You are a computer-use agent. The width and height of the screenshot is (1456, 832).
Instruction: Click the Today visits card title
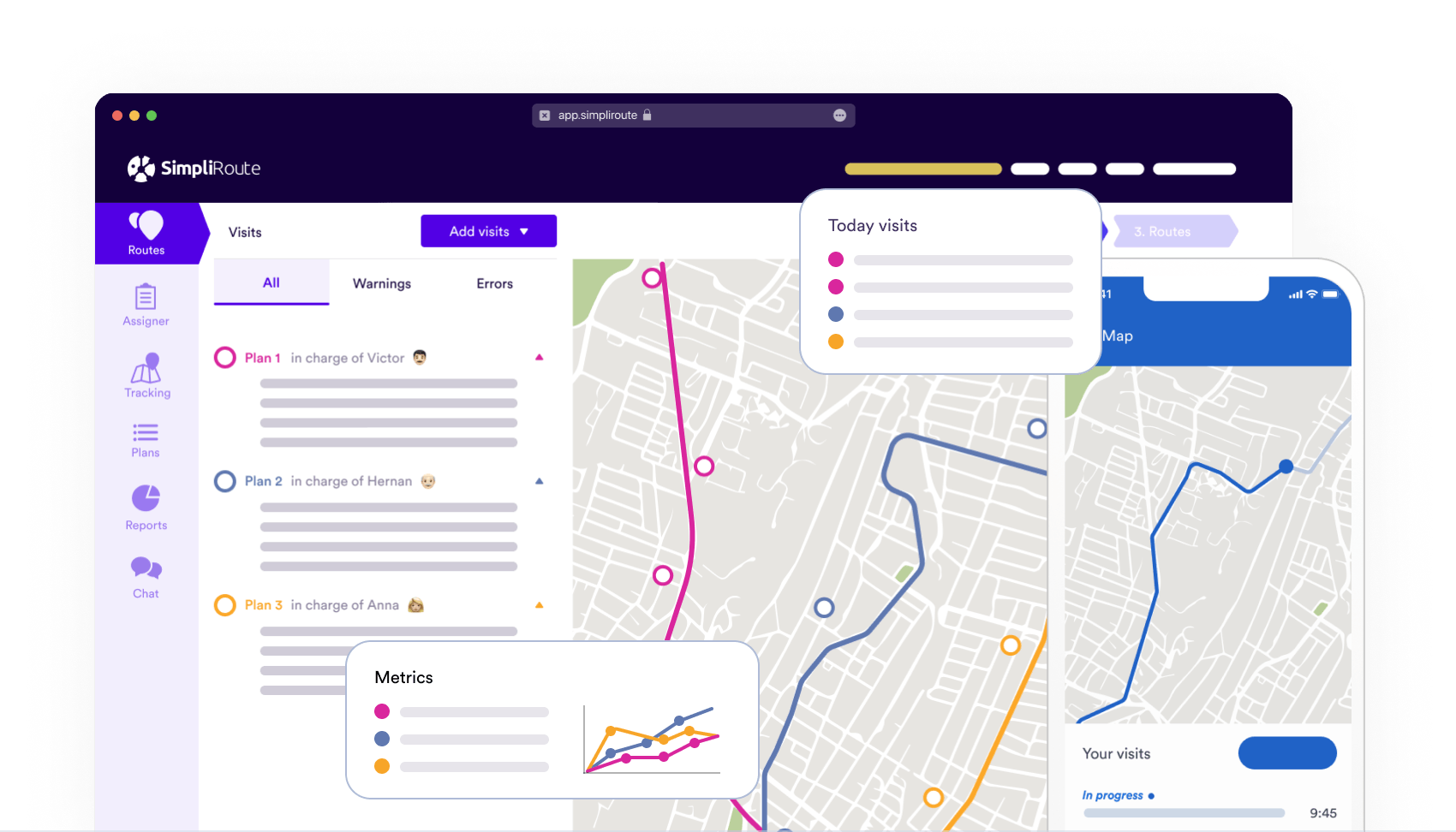873,225
